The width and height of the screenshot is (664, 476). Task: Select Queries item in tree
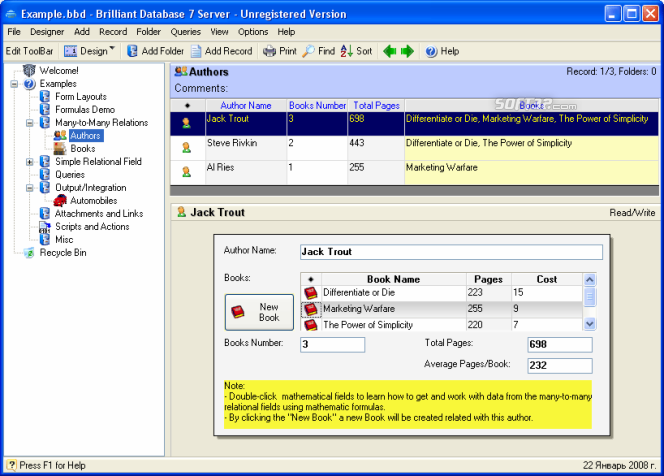pos(70,174)
